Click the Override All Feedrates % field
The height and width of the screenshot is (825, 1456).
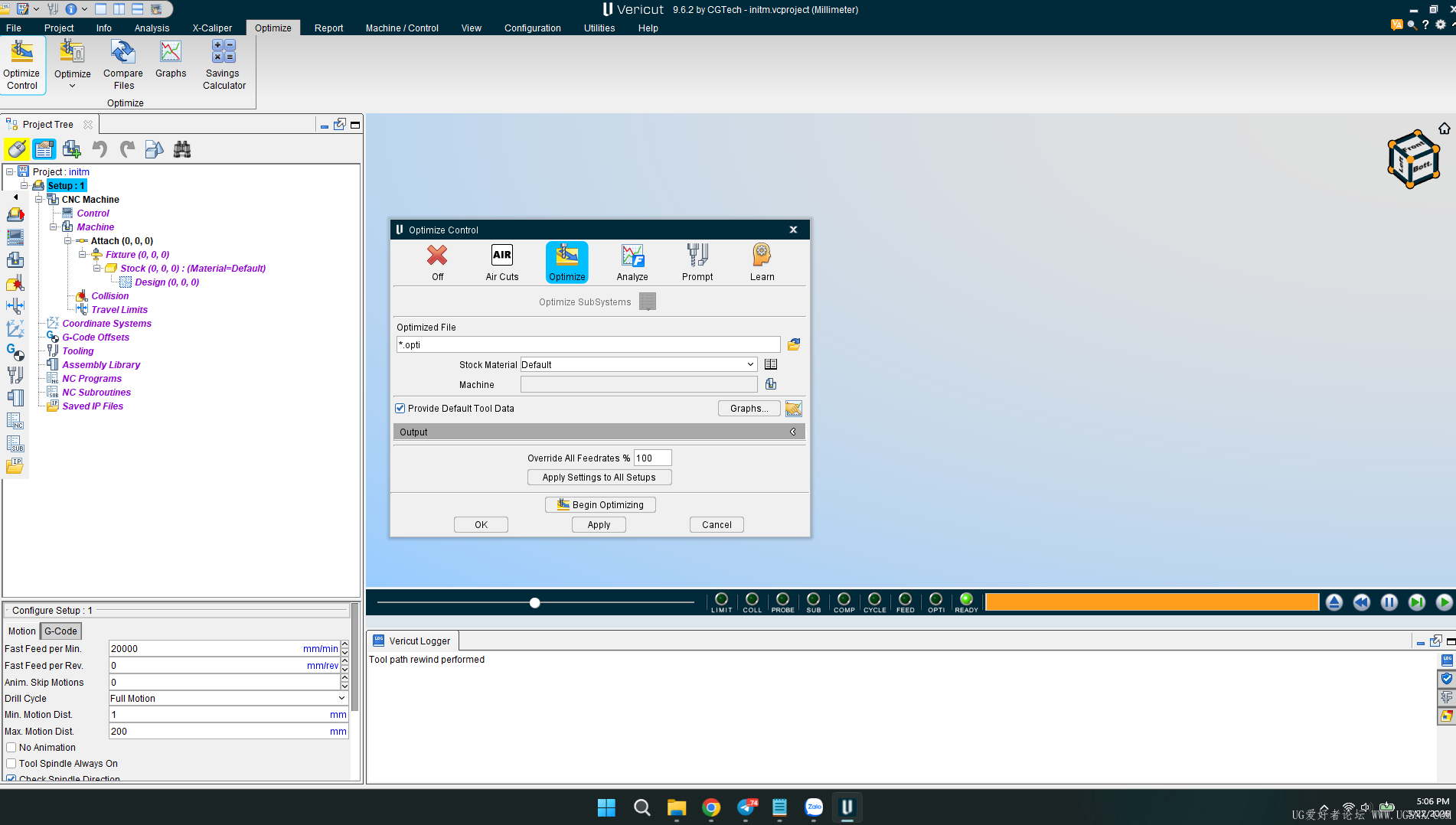pyautogui.click(x=652, y=458)
